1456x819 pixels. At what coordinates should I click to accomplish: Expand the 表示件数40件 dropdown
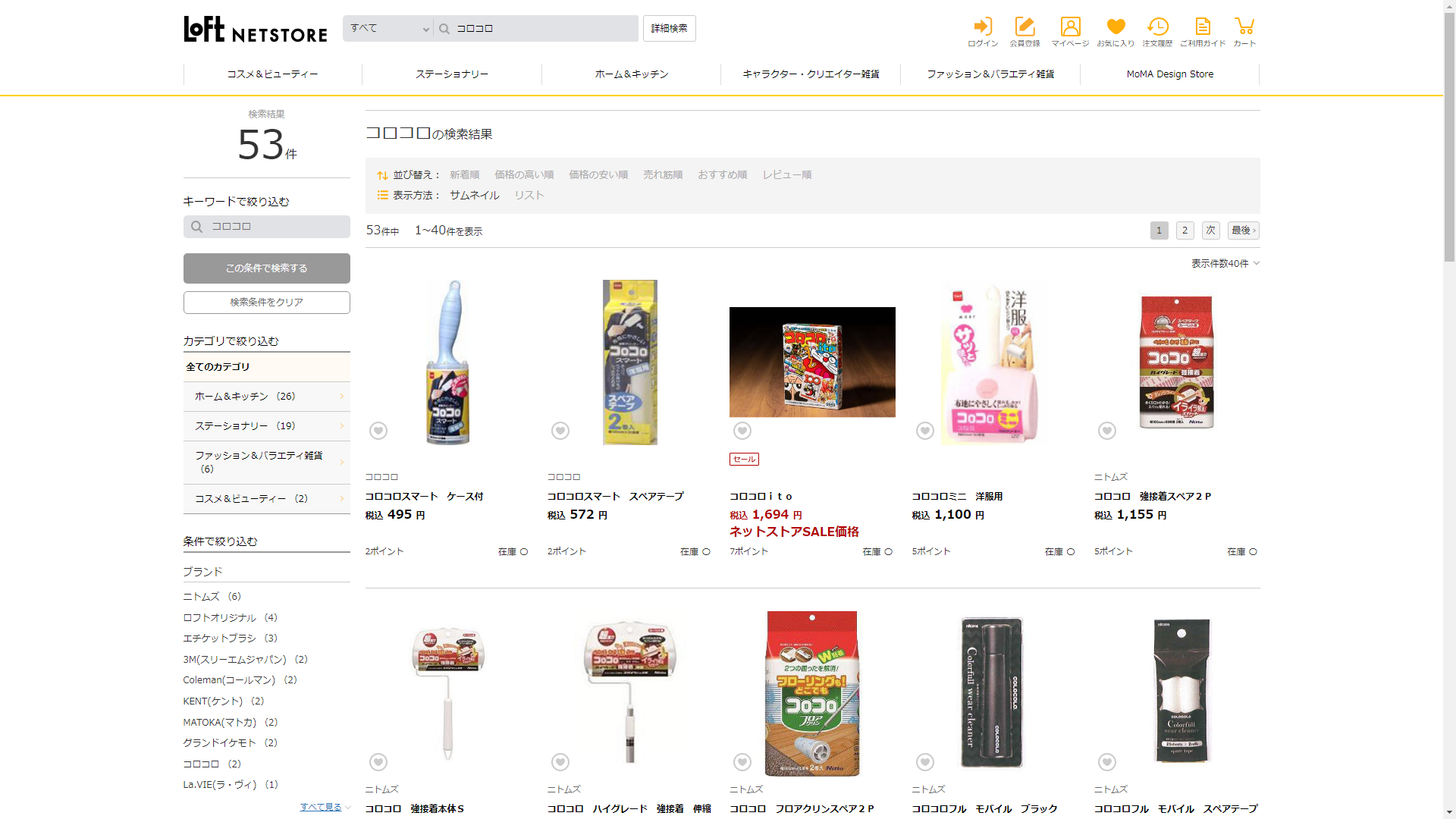[1225, 263]
